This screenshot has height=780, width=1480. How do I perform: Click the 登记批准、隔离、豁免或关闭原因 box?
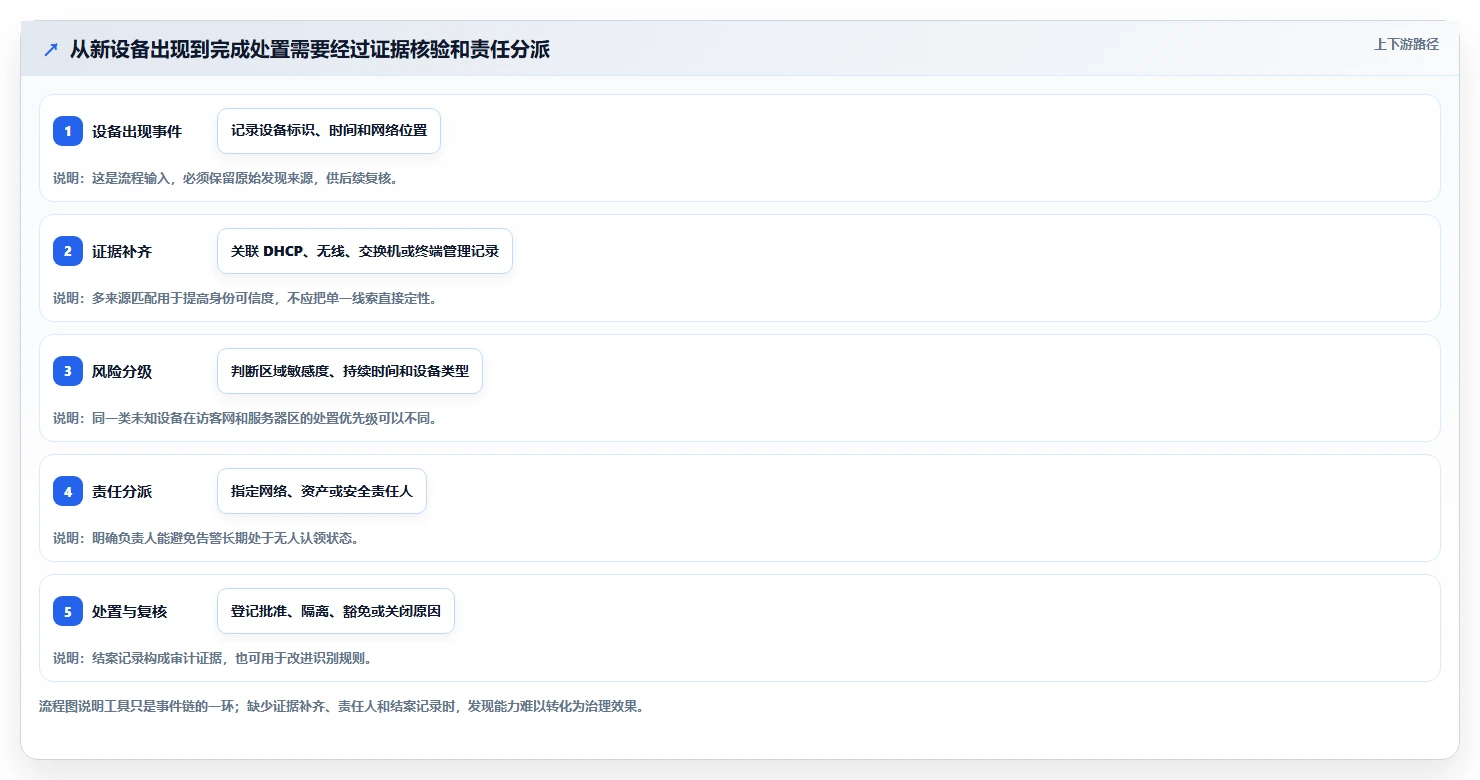tap(336, 611)
